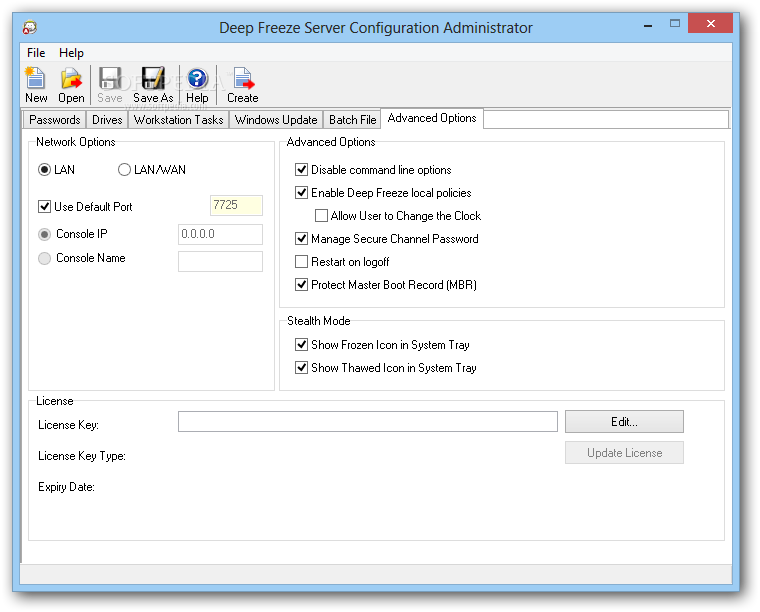Switch to the Passwords tab

(55, 120)
